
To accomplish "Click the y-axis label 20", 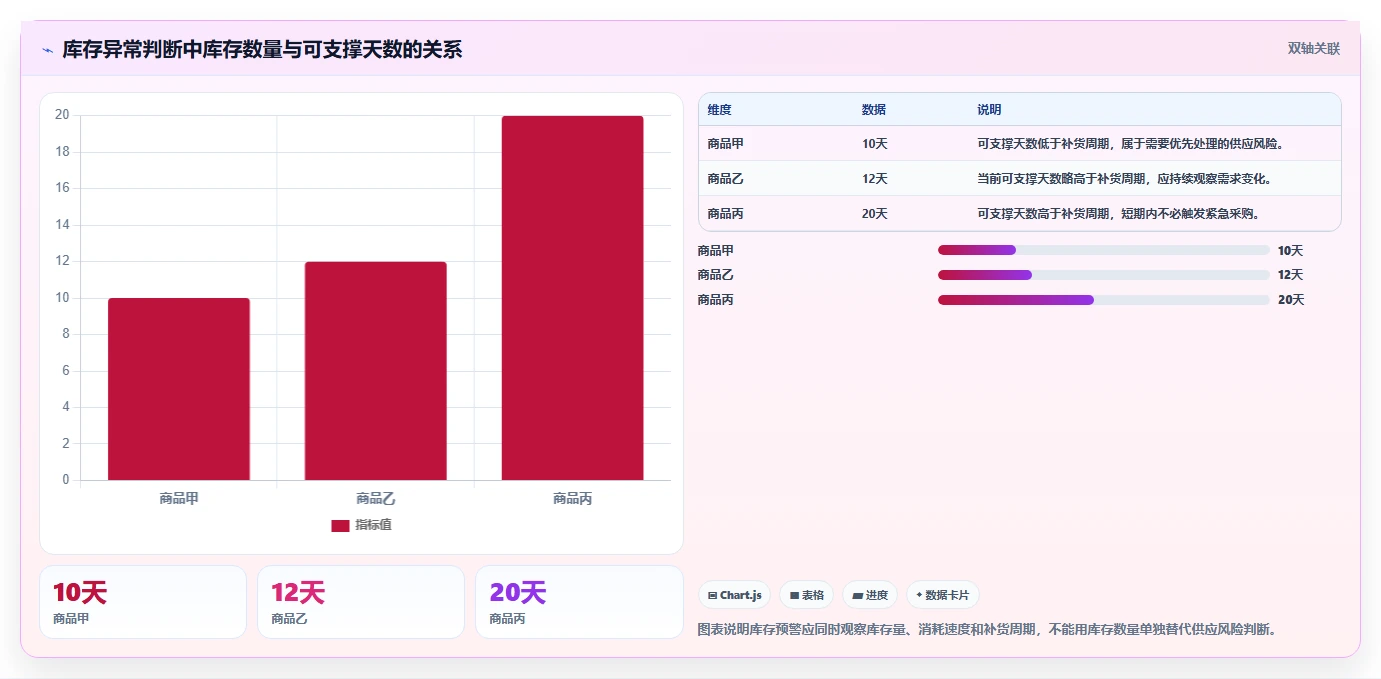I will click(62, 115).
